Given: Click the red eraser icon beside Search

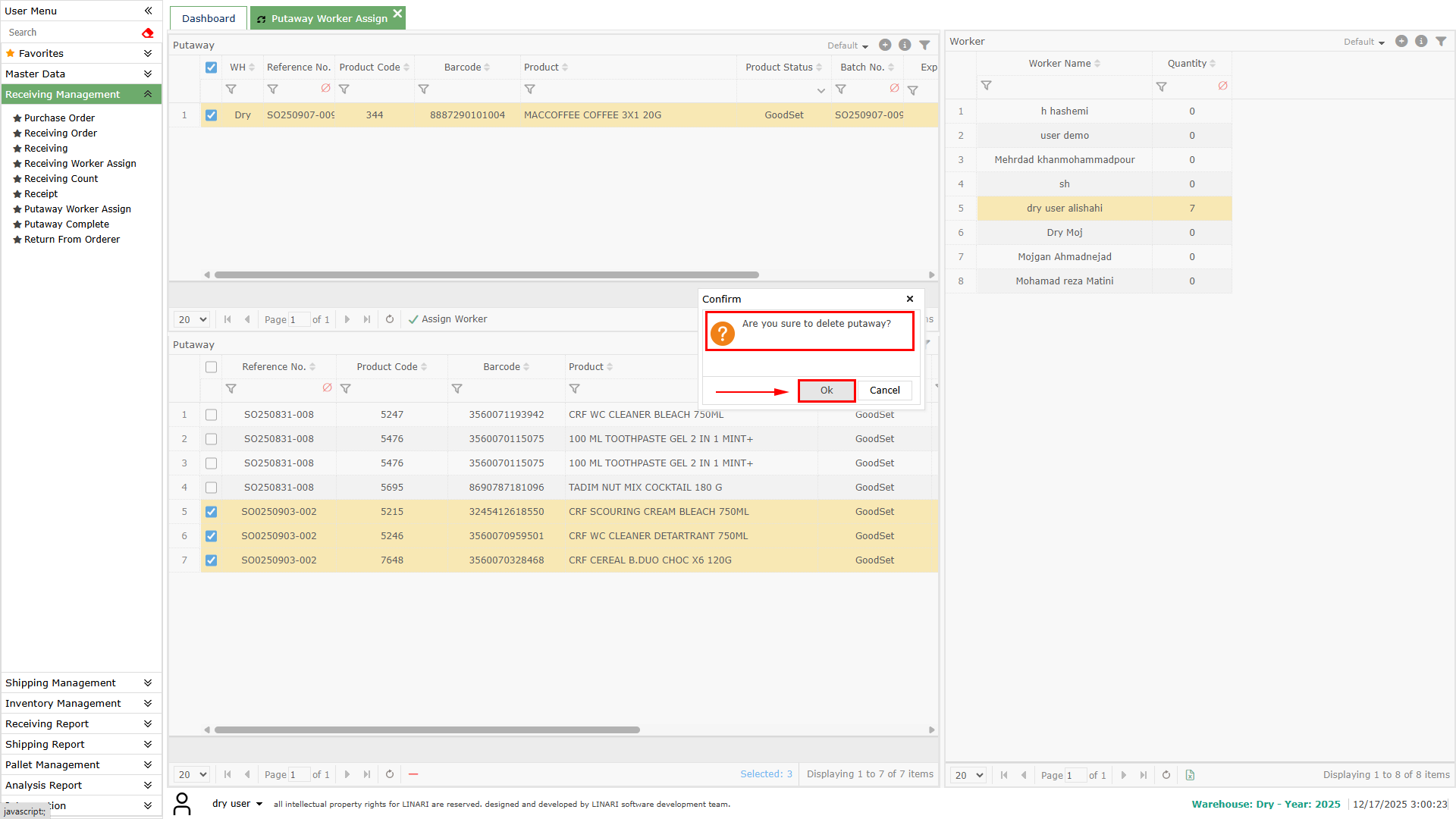Looking at the screenshot, I should (x=148, y=33).
